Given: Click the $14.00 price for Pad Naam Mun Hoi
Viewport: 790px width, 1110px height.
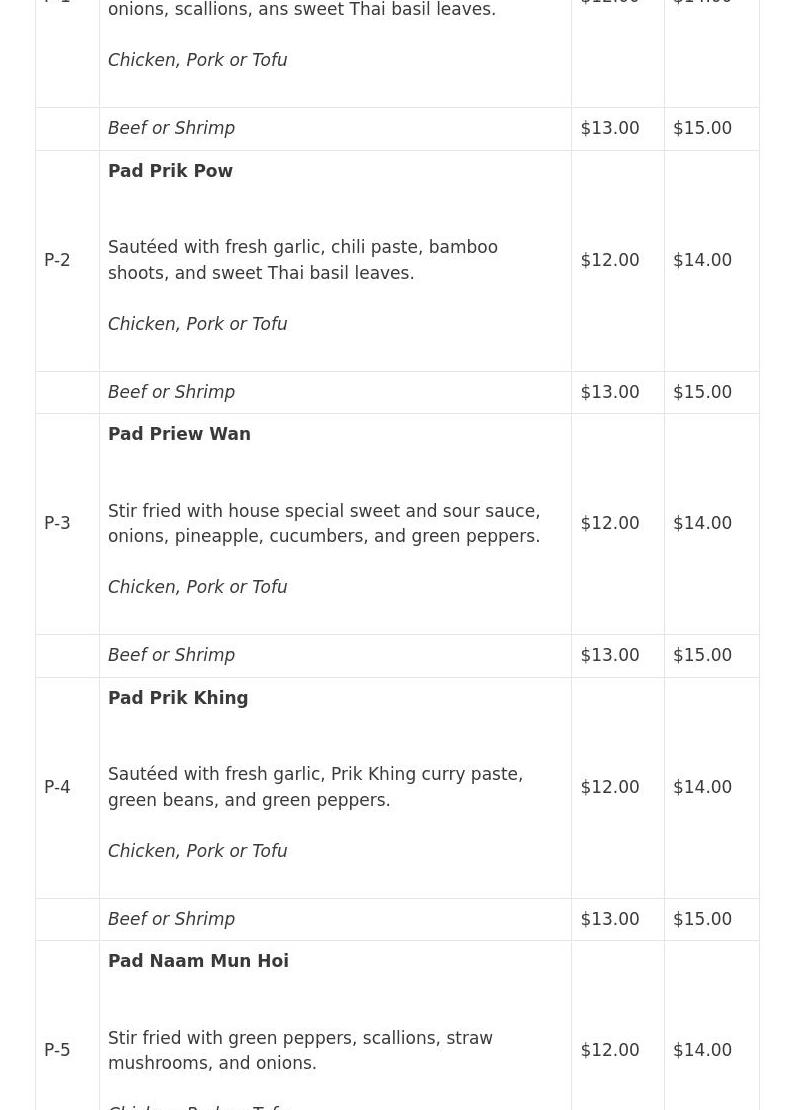Looking at the screenshot, I should (702, 1050).
